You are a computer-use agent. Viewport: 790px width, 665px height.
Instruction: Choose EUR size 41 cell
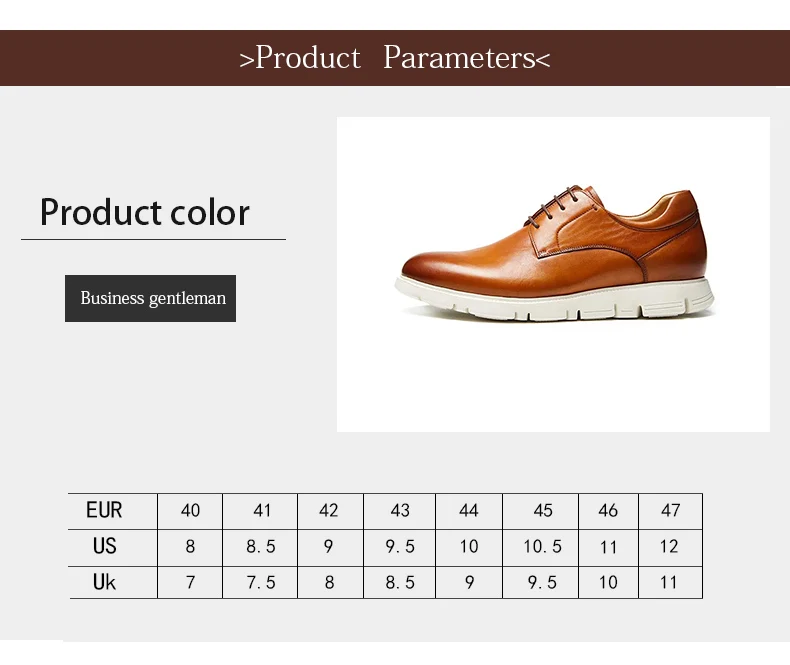pos(261,511)
